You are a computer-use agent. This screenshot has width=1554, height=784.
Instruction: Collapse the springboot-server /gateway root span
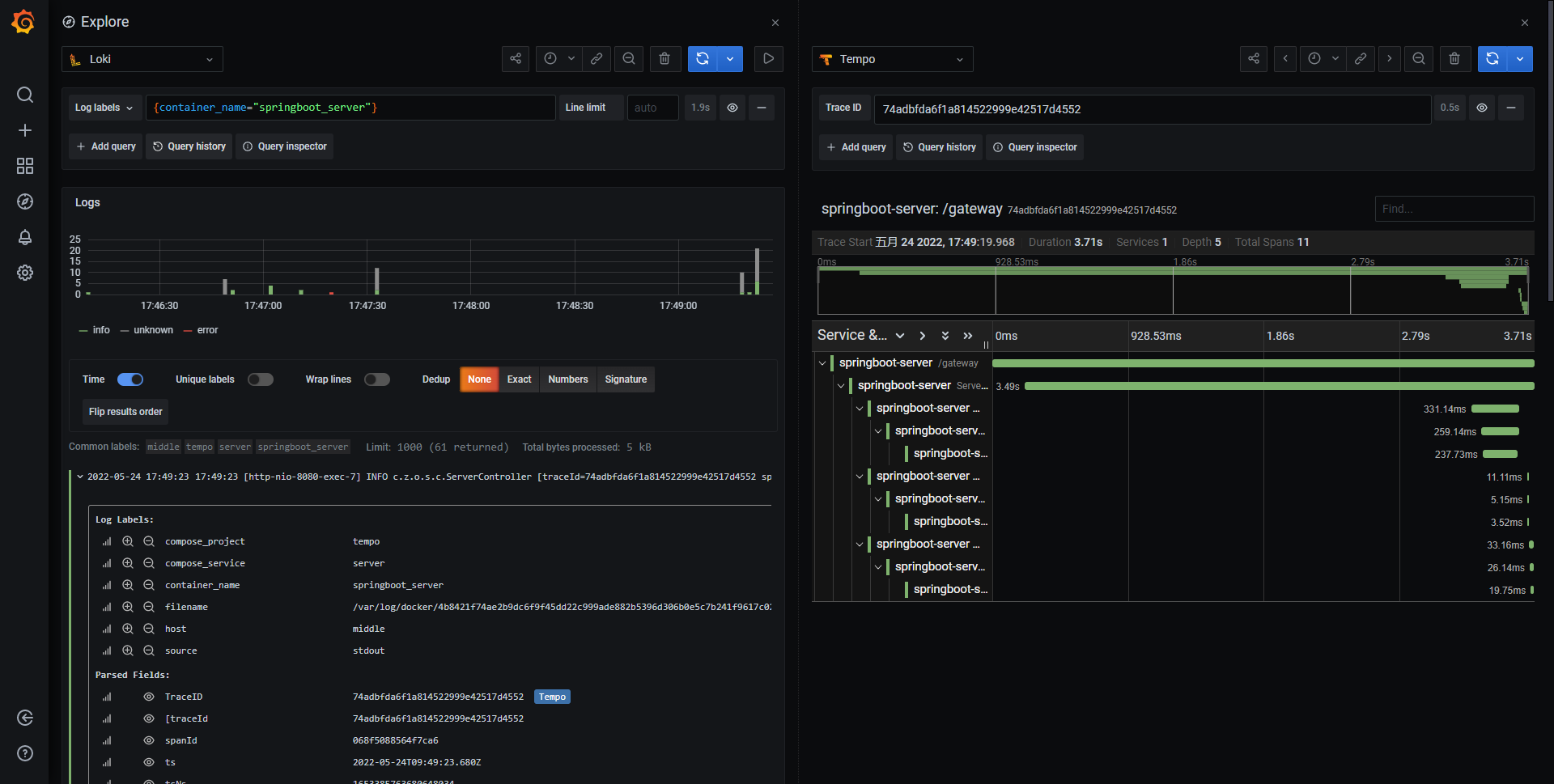pos(822,363)
